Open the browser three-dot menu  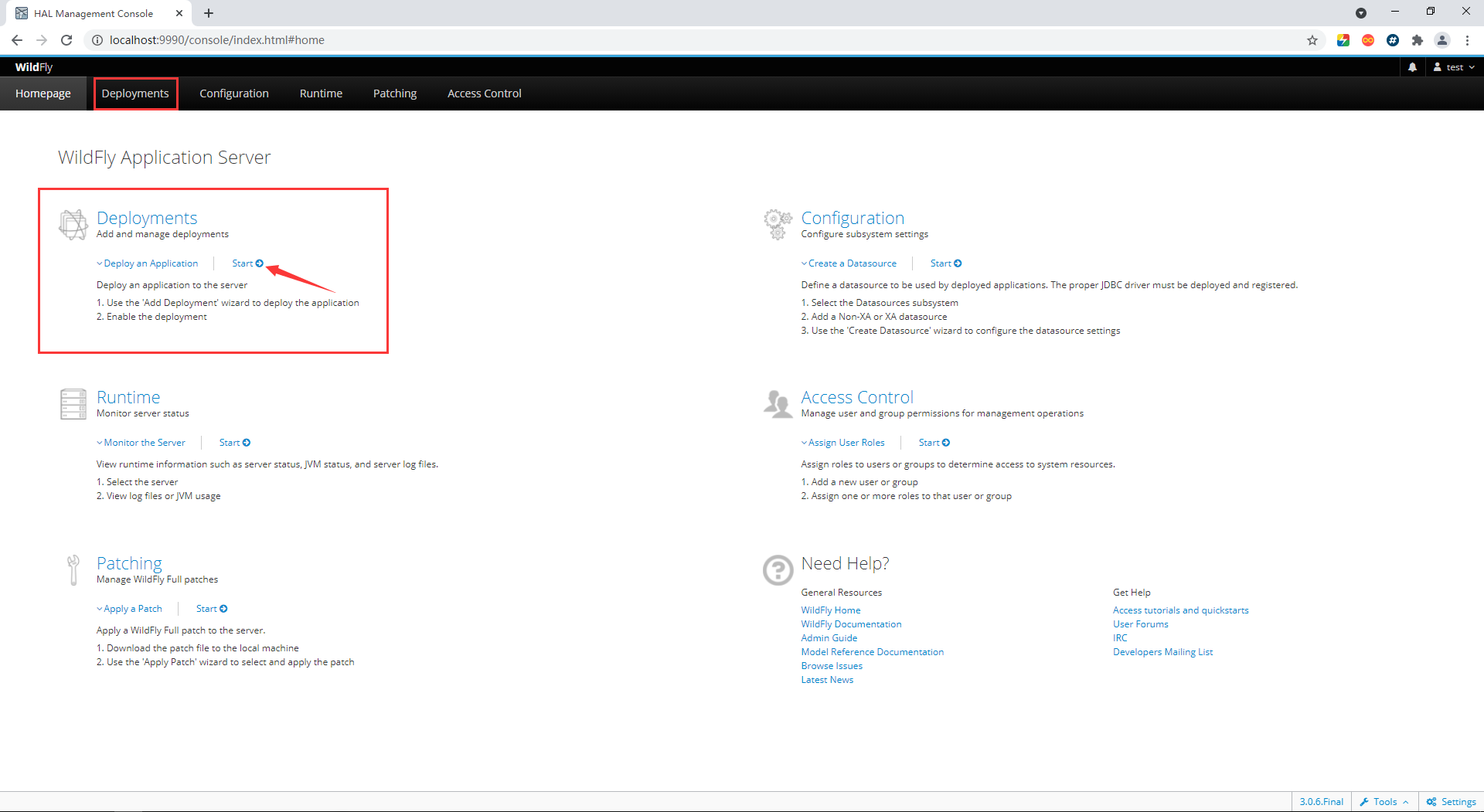pyautogui.click(x=1467, y=40)
